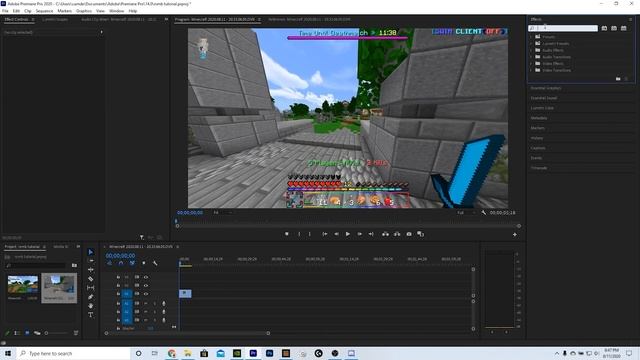Open the Clip menu

(x=28, y=11)
